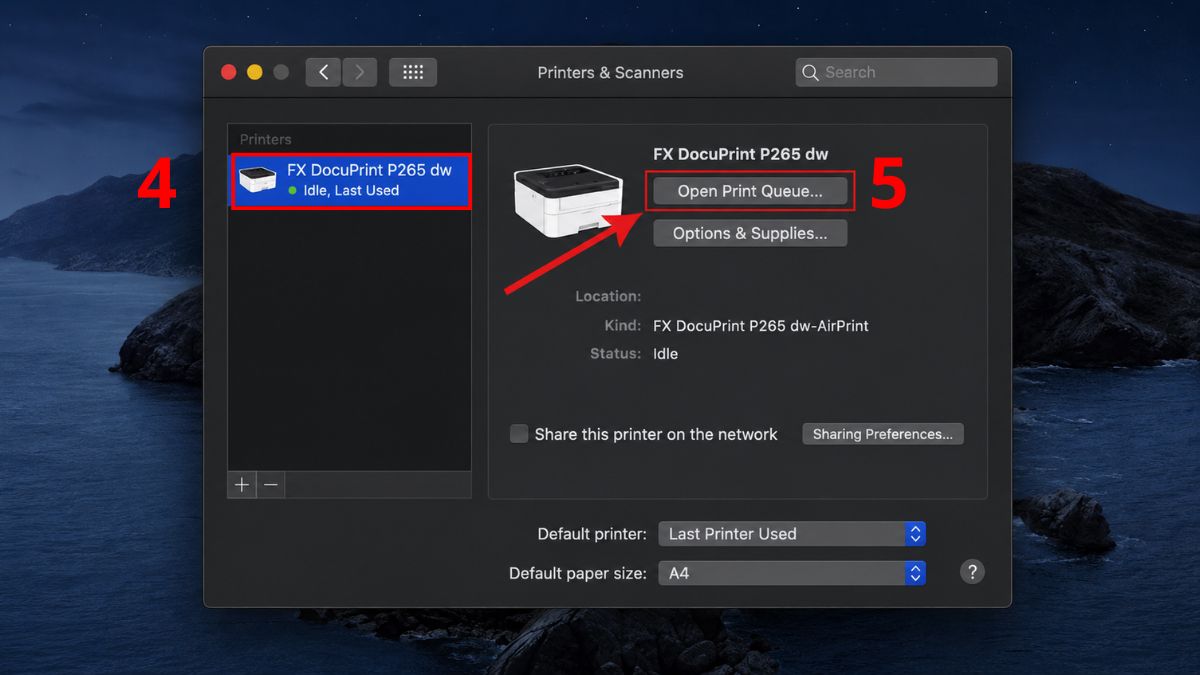The image size is (1200, 675).
Task: Minimize window with the yellow button
Action: coord(255,72)
